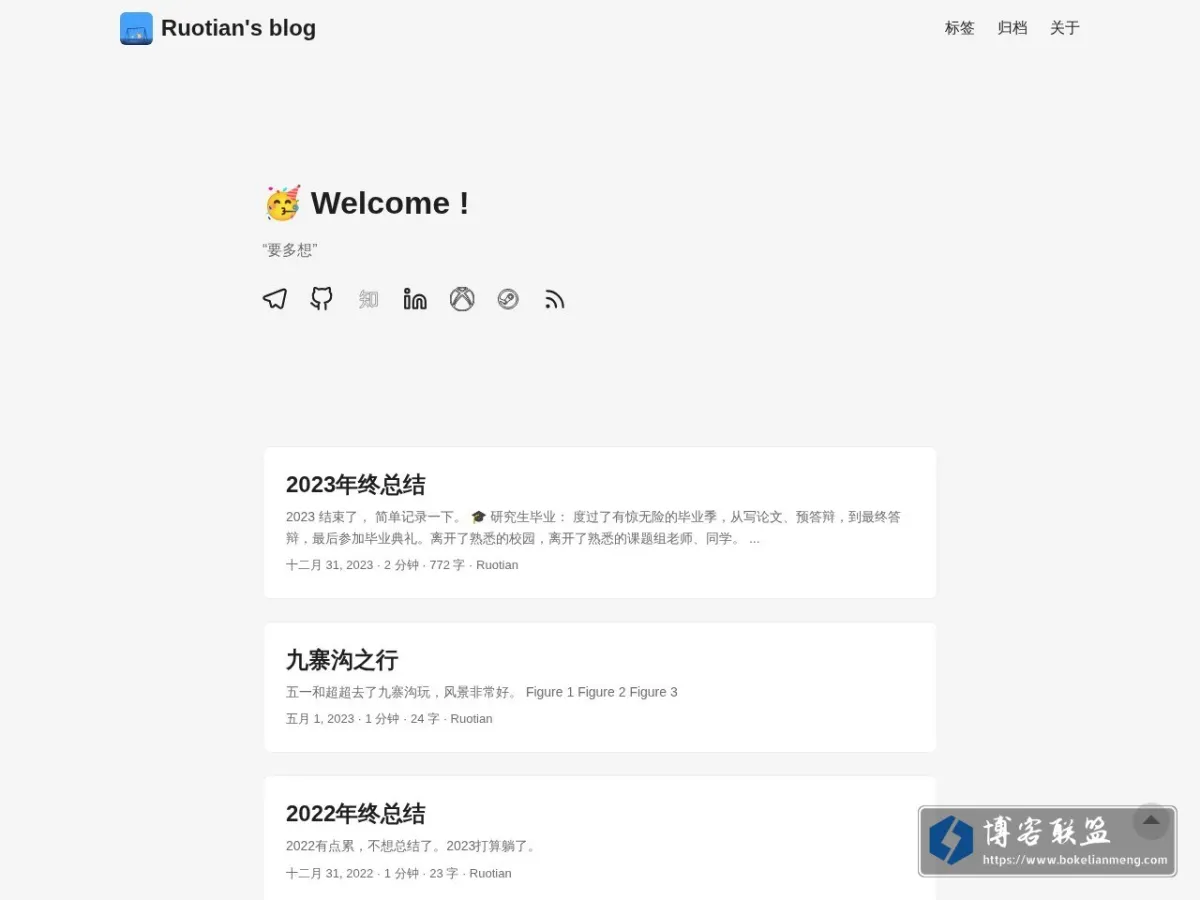Image resolution: width=1200 pixels, height=900 pixels.
Task: Click the Welcome ! heading
Action: point(390,203)
